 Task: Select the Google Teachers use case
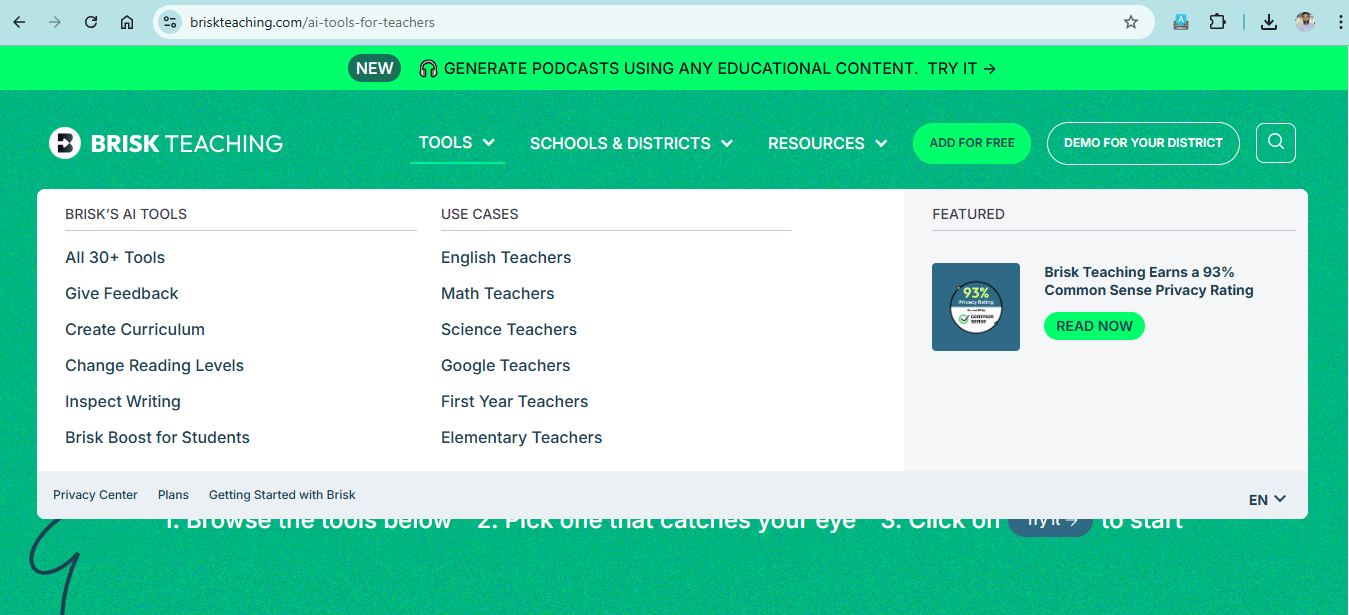point(506,365)
